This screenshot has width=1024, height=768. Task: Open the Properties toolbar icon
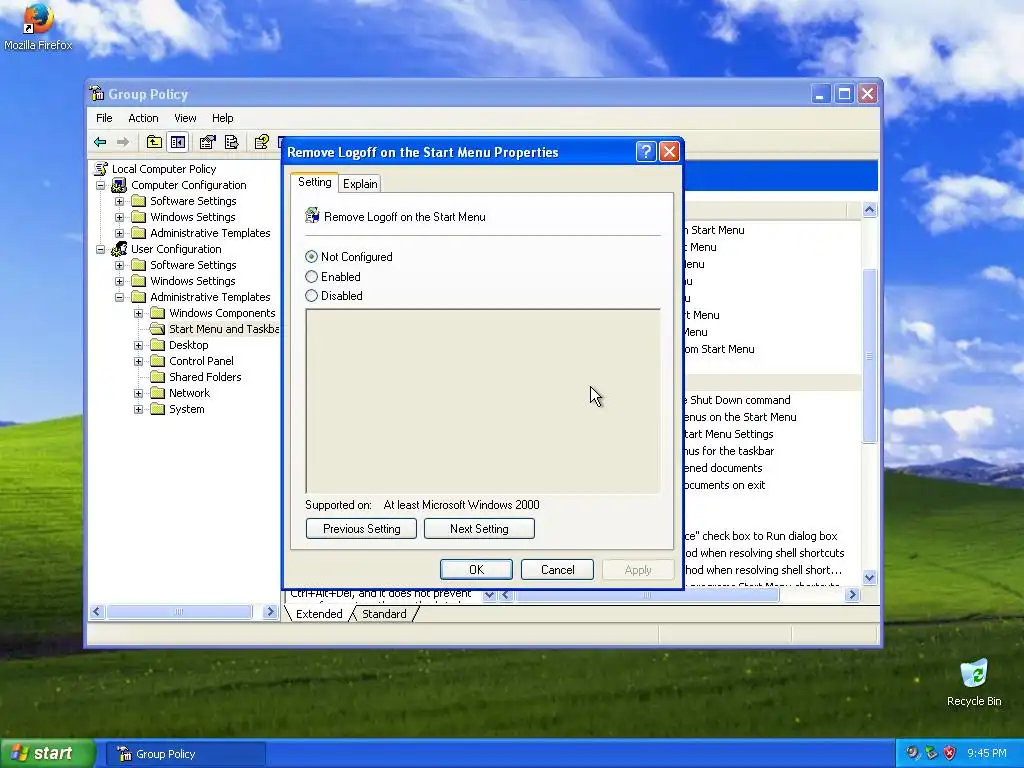coord(208,142)
